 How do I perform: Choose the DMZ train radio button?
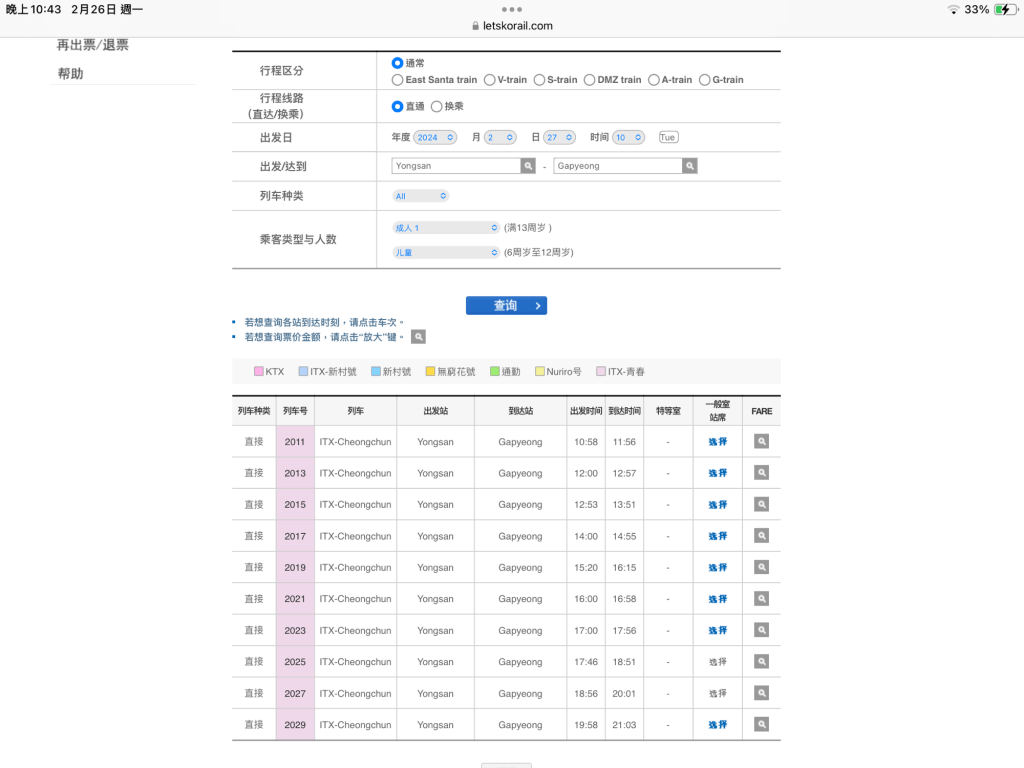click(590, 80)
